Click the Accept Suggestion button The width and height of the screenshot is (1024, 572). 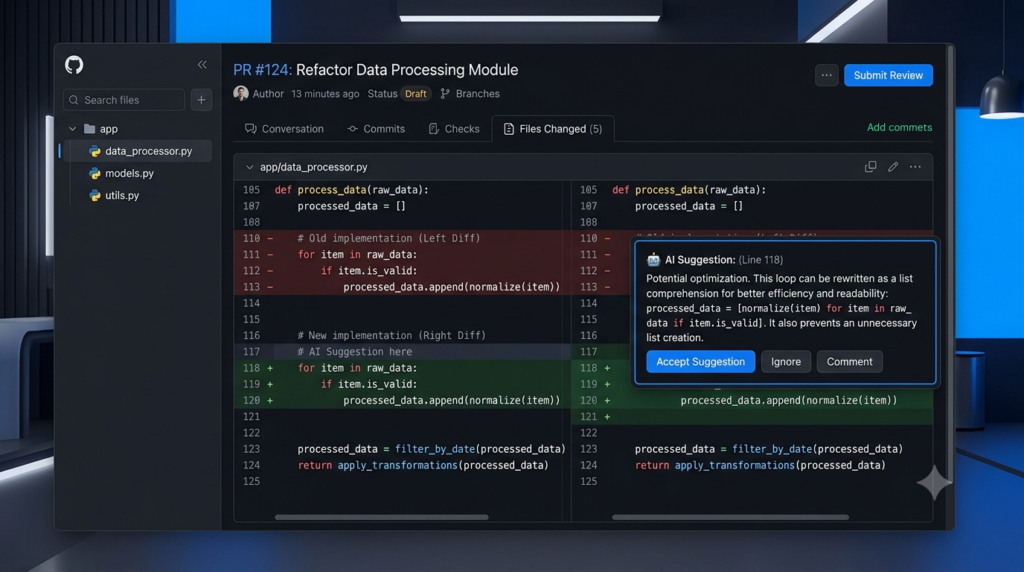(700, 362)
